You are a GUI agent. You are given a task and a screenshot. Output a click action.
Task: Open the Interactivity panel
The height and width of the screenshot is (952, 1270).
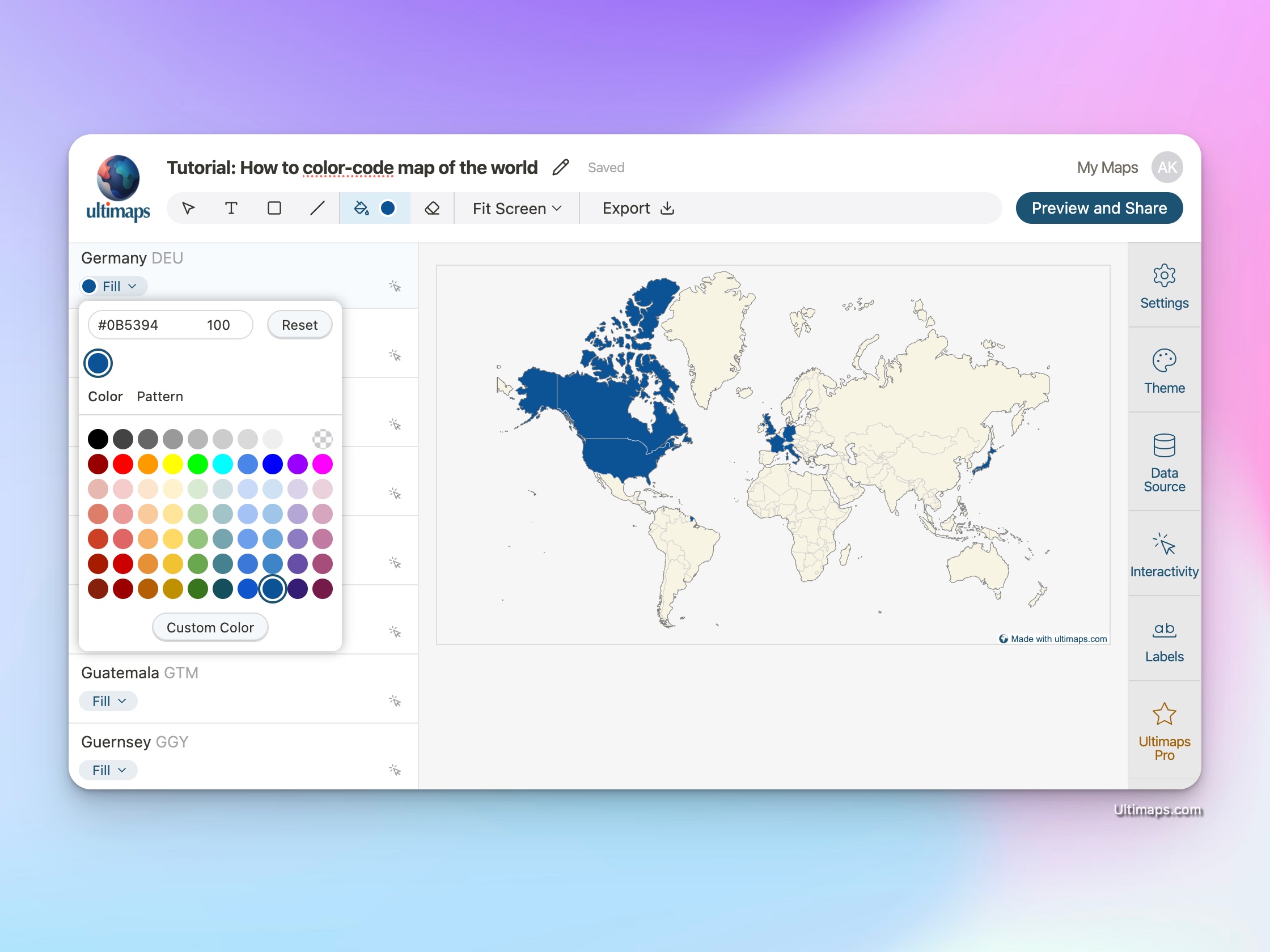[1164, 552]
